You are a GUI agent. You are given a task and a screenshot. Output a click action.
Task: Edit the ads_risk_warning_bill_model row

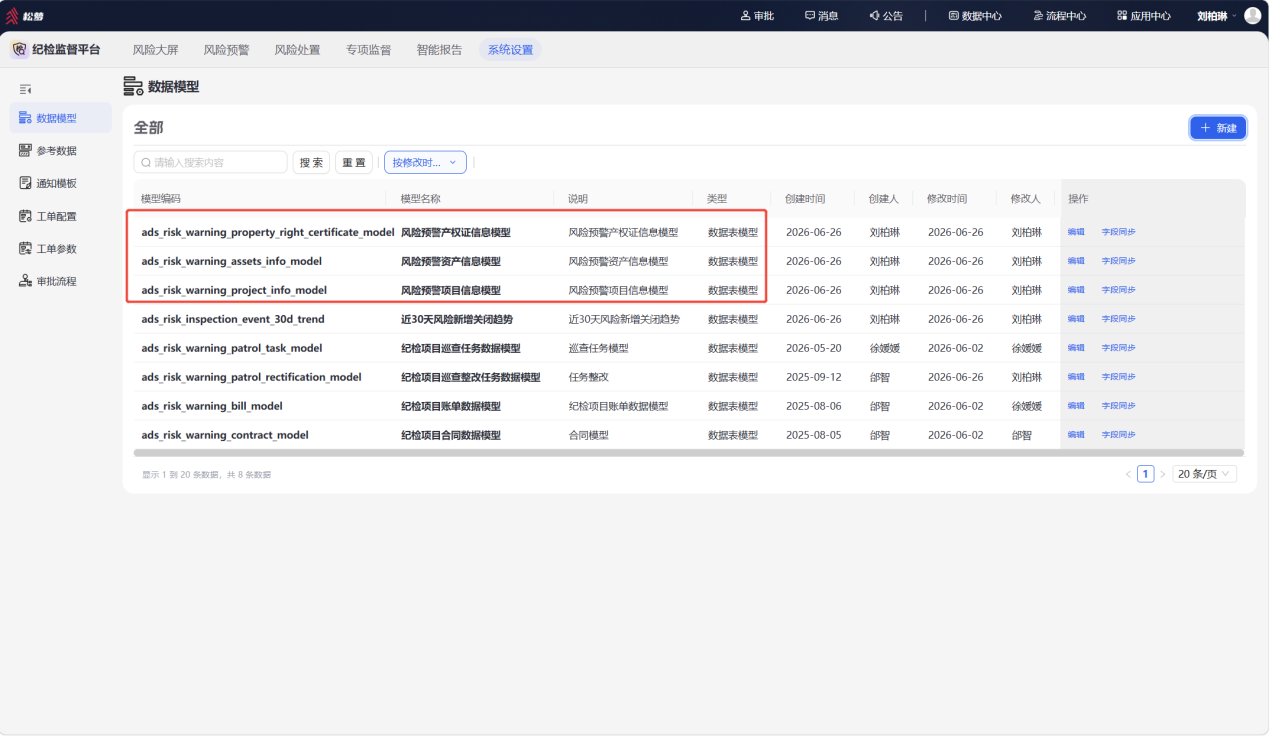pos(1076,406)
